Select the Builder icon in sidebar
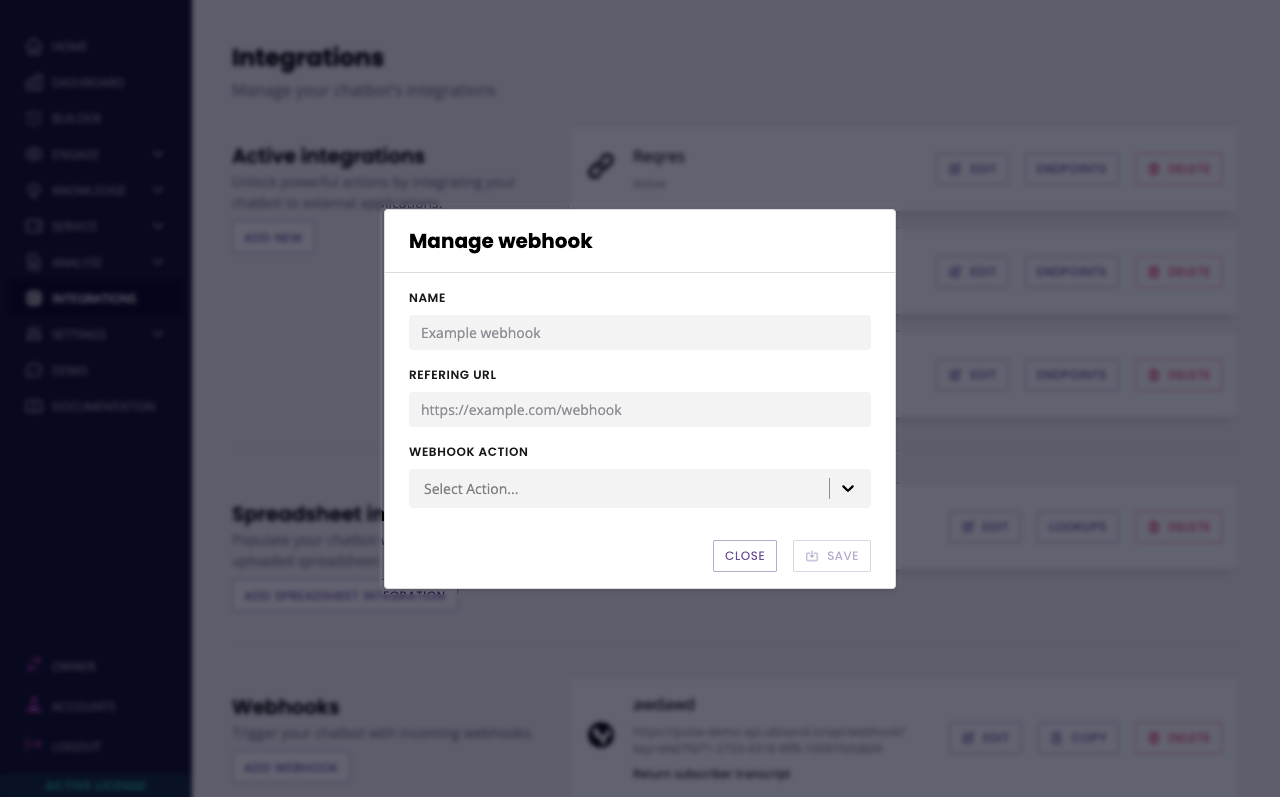The image size is (1280, 797). pyautogui.click(x=34, y=119)
